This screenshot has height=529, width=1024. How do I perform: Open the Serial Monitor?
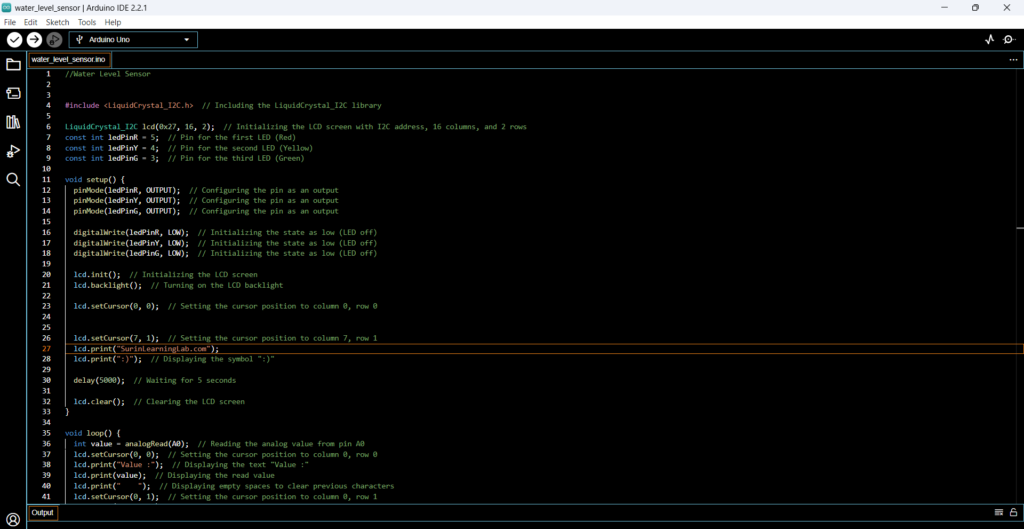tap(1010, 40)
